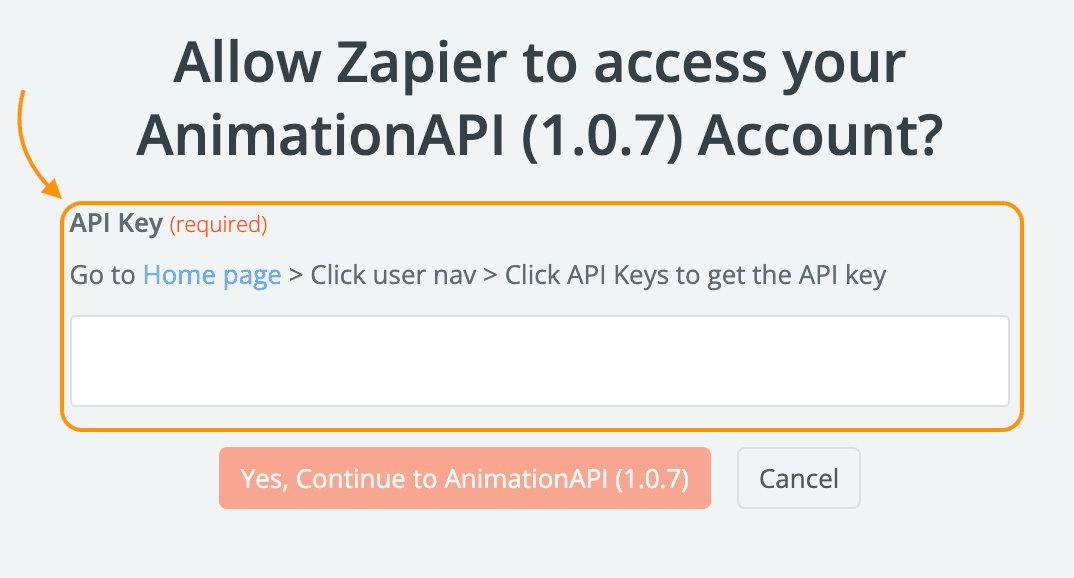Open the Home page from the instructions text
The height and width of the screenshot is (578, 1074).
tap(211, 274)
